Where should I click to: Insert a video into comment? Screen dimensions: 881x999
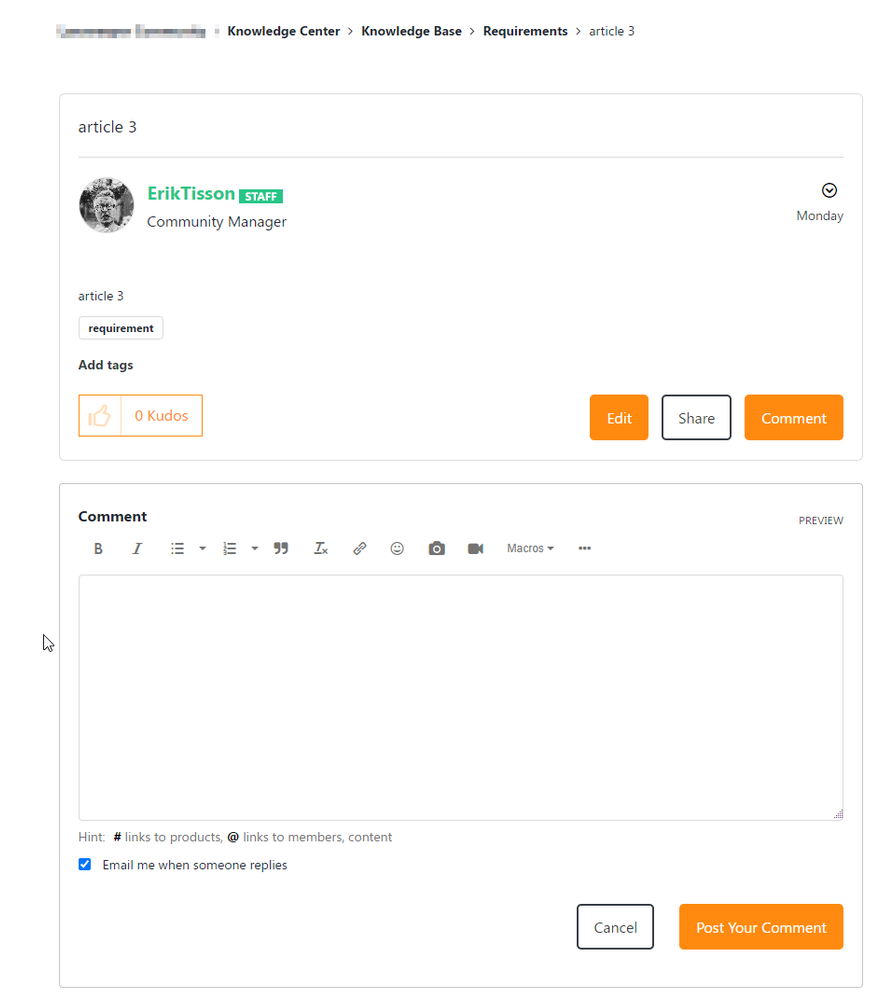(475, 549)
